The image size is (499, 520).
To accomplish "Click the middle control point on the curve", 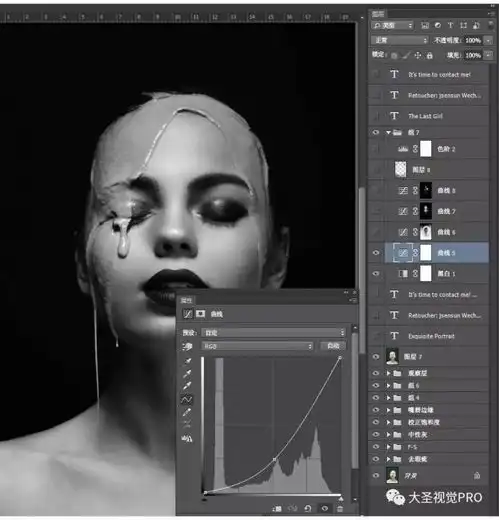I will click(x=274, y=459).
